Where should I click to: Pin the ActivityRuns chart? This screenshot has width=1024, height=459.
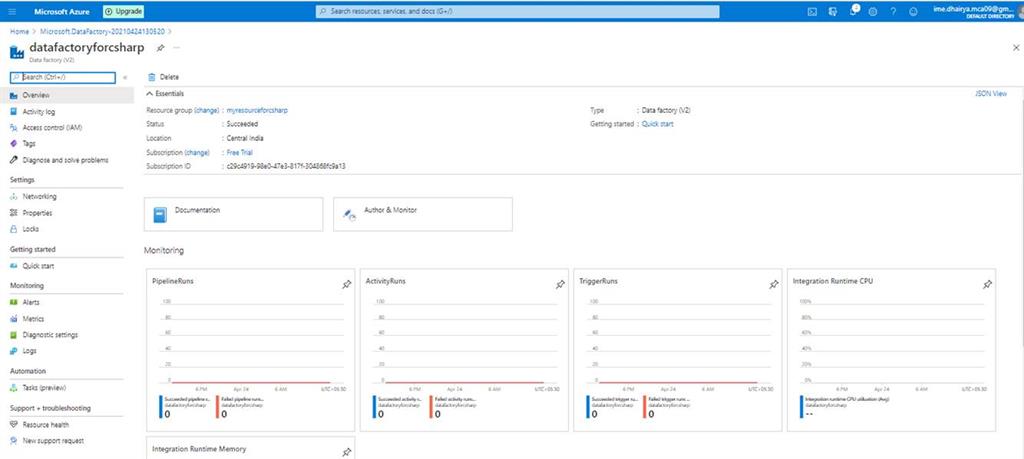pyautogui.click(x=560, y=285)
